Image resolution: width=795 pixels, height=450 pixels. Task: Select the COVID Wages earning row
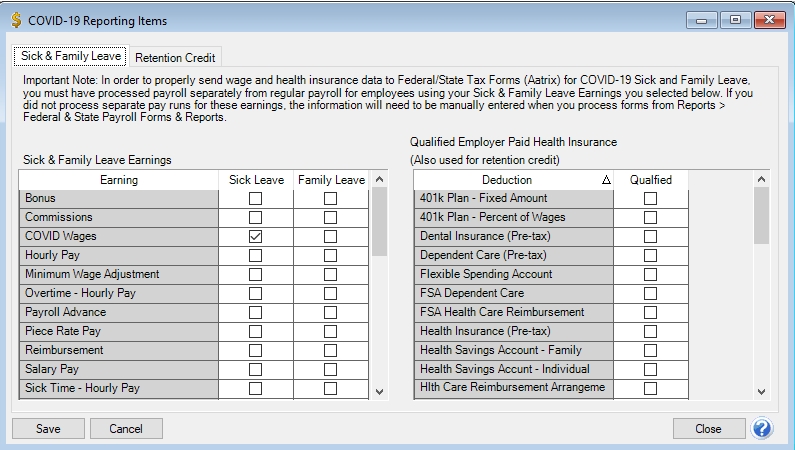coord(119,237)
